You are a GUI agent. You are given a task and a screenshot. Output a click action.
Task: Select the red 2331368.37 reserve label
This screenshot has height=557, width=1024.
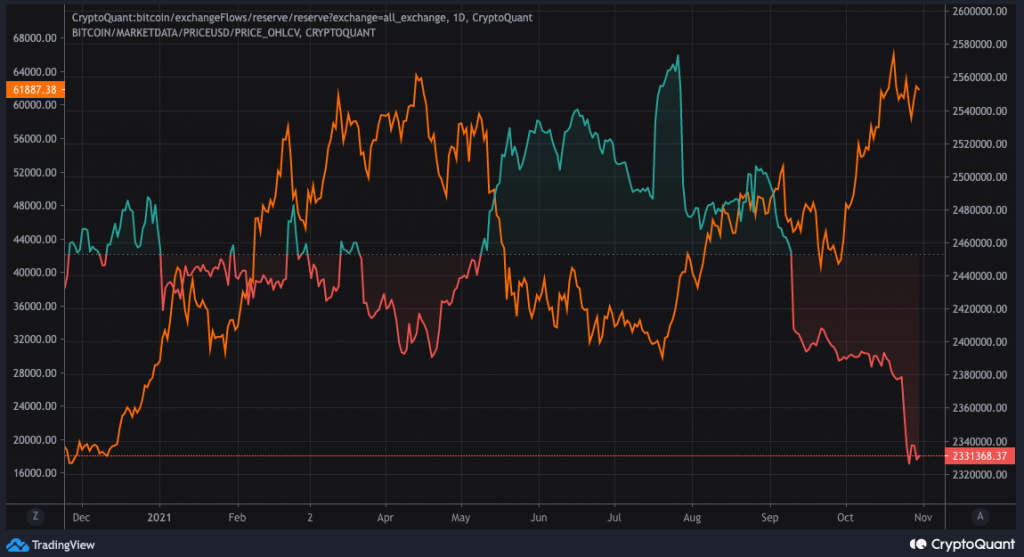coord(980,456)
